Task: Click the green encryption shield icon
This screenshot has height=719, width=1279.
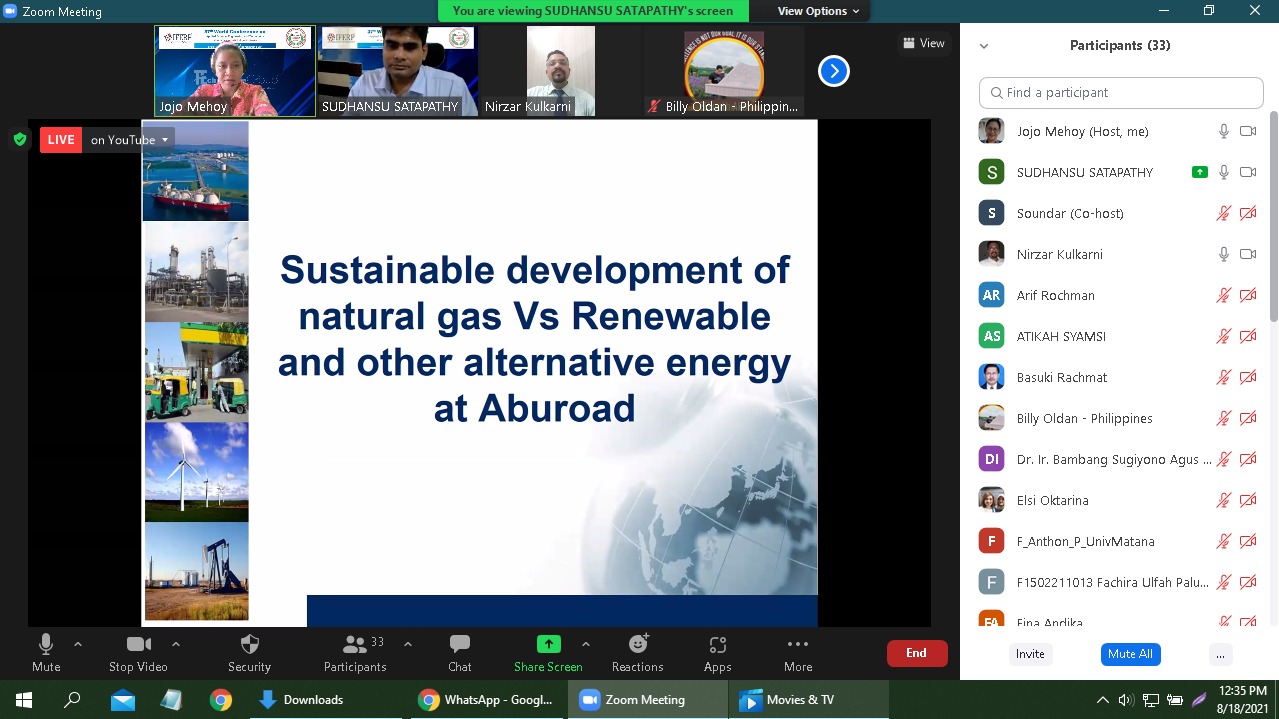Action: pyautogui.click(x=19, y=139)
